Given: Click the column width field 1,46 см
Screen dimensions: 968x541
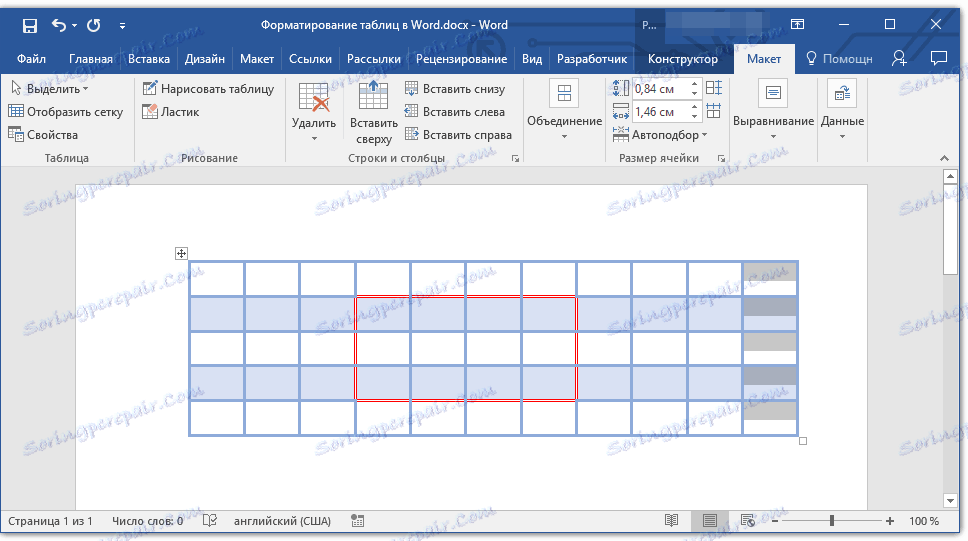Looking at the screenshot, I should [x=659, y=112].
